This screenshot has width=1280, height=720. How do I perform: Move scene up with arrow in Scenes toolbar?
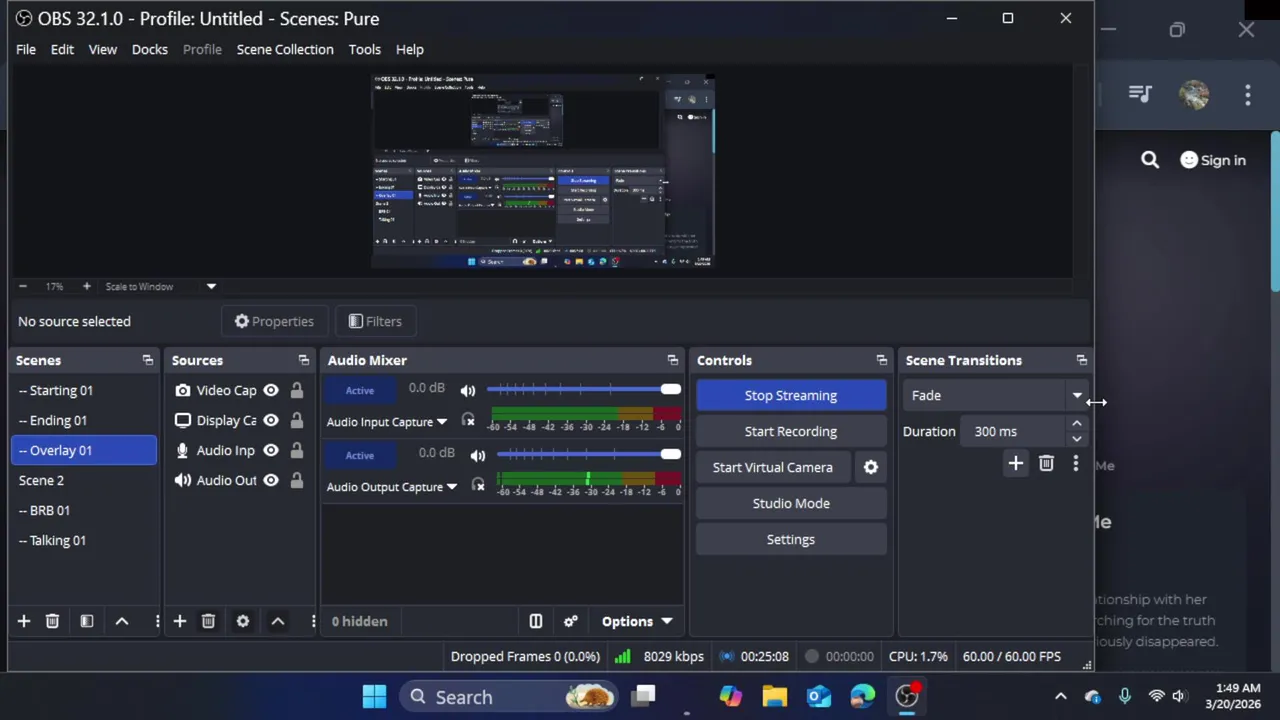122,621
